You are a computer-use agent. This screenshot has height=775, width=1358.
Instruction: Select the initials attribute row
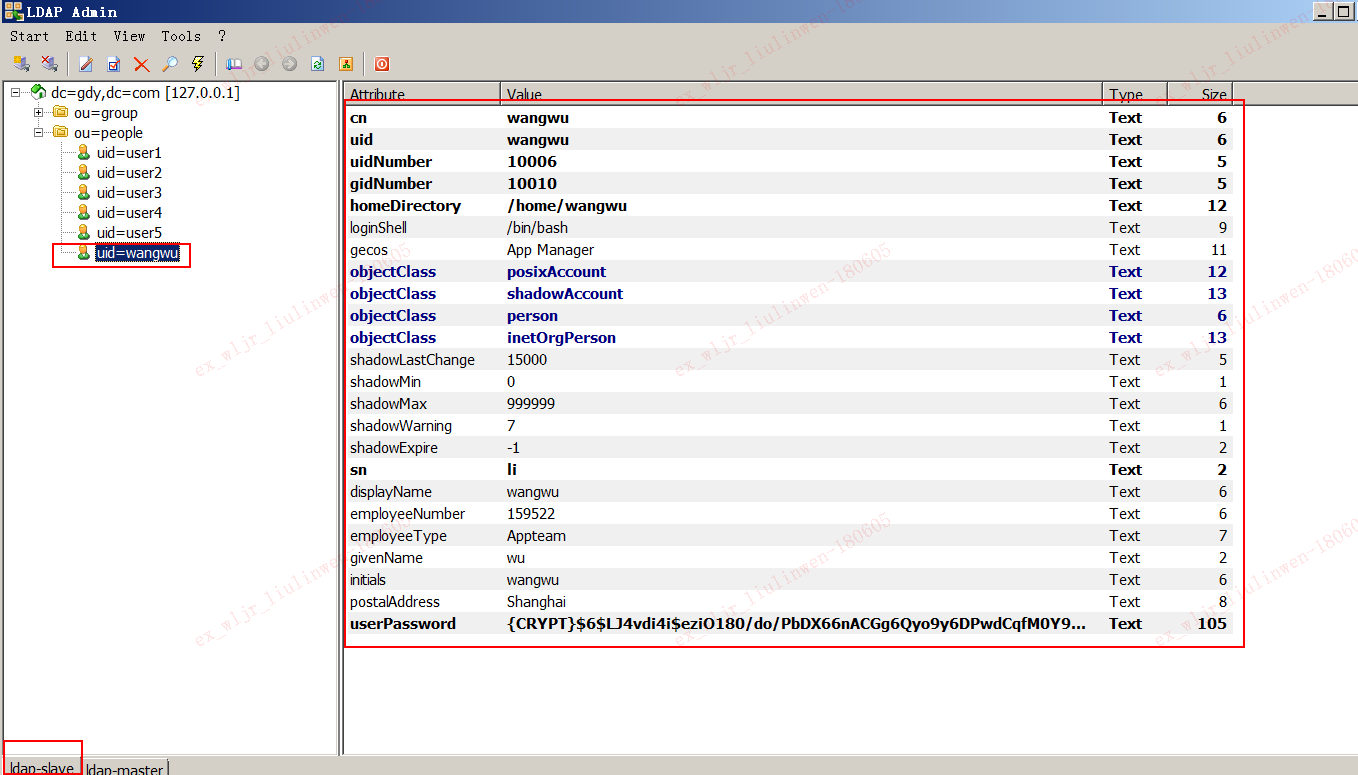click(788, 579)
